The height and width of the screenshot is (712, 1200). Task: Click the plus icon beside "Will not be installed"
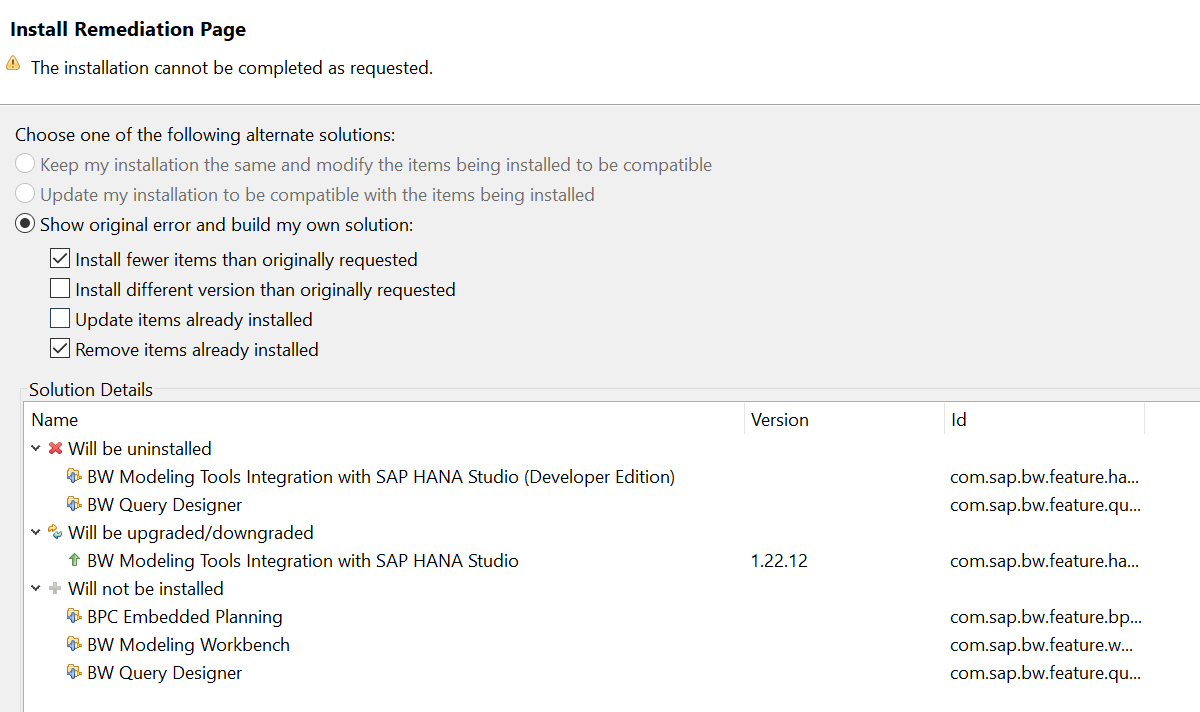55,588
